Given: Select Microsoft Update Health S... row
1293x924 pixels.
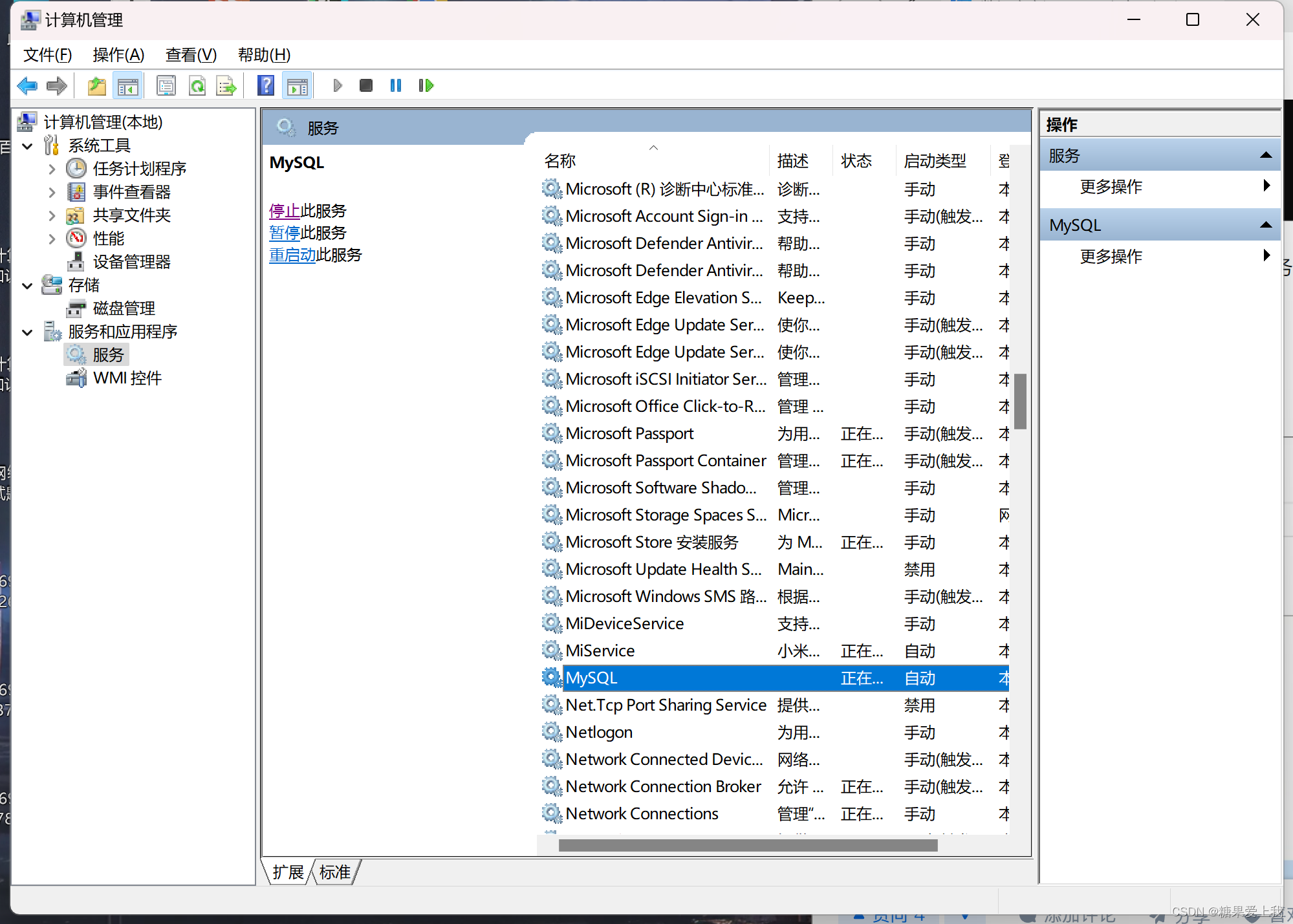Looking at the screenshot, I should [775, 569].
